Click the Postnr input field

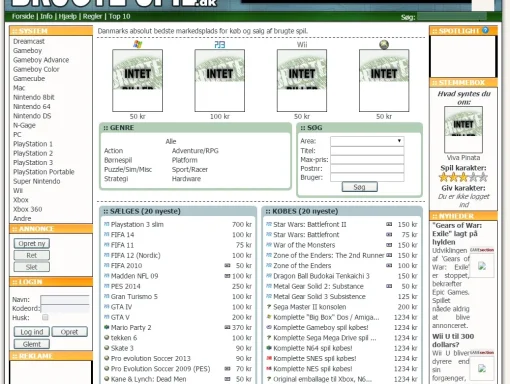pyautogui.click(x=367, y=168)
